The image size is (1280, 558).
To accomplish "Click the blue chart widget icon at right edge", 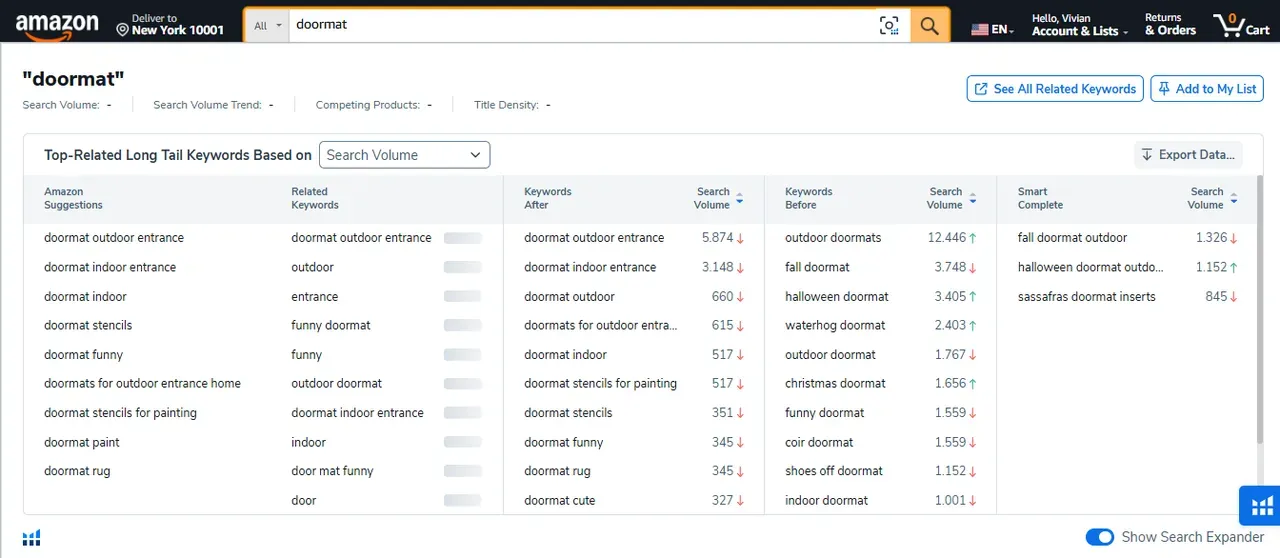I will [1259, 505].
